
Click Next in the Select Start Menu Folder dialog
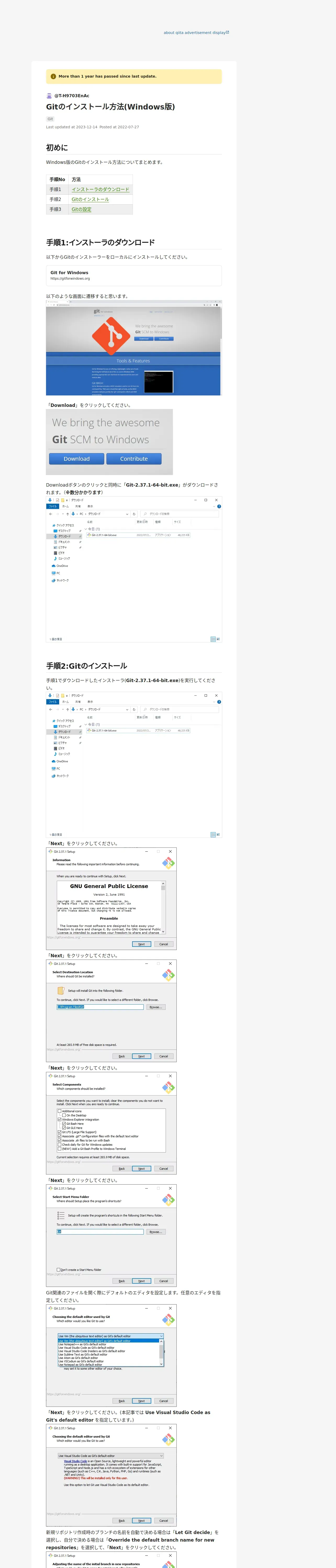coord(142,1281)
